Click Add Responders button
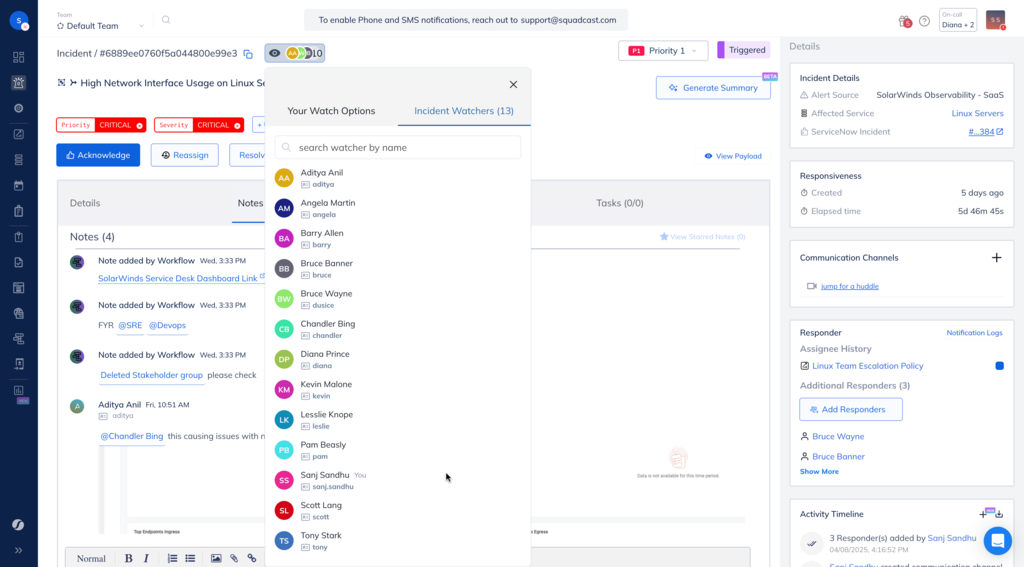 851,410
